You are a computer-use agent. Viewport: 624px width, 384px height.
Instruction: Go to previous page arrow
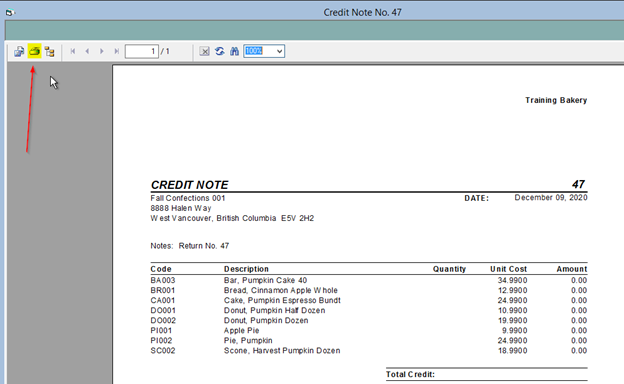87,51
